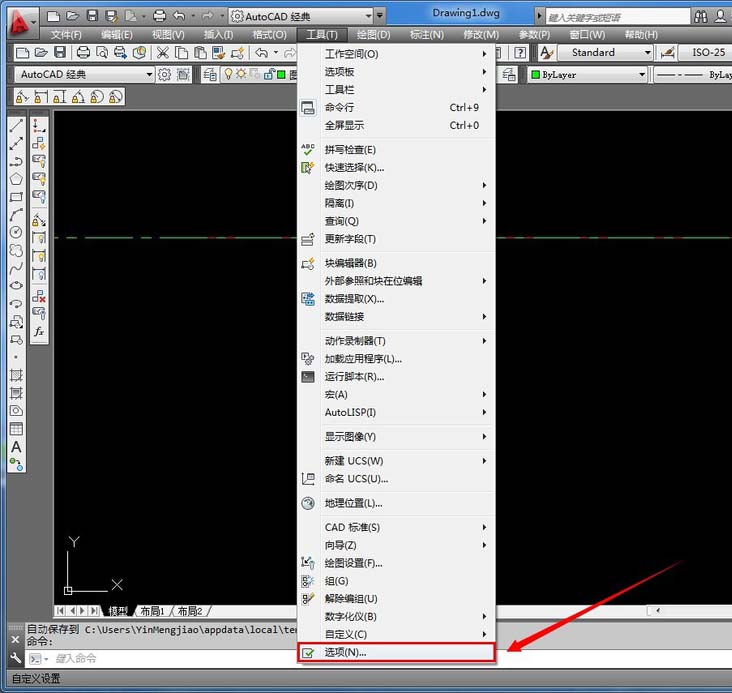The image size is (732, 693).
Task: Open the 帮助(H) menu
Action: click(x=641, y=35)
